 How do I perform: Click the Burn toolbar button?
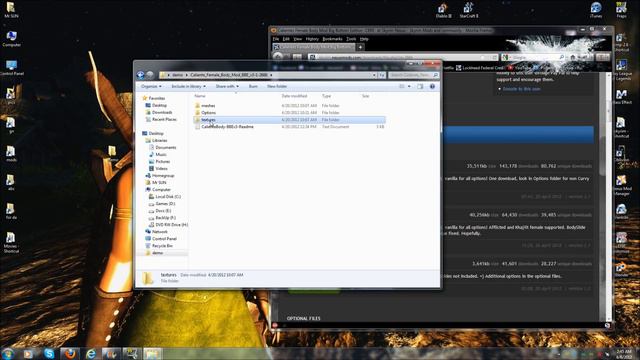tap(253, 87)
